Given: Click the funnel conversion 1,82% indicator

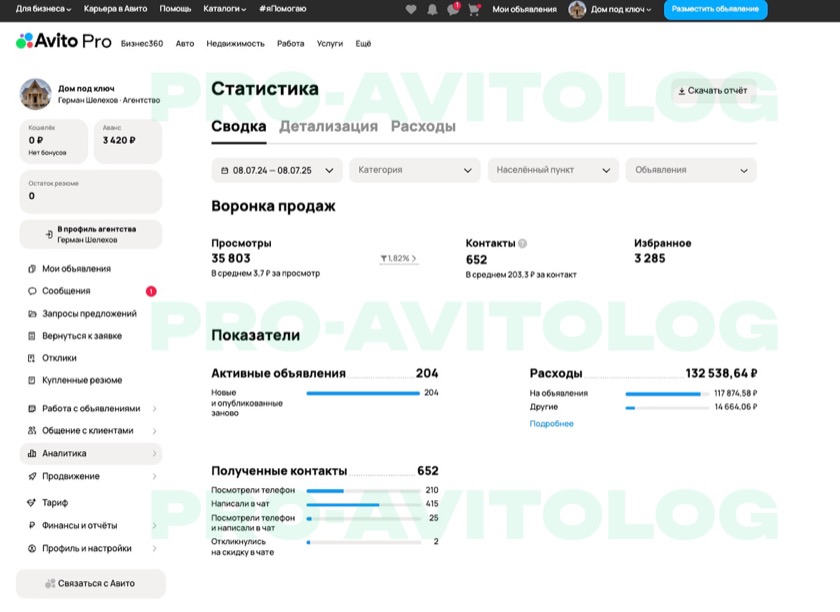Looking at the screenshot, I should [x=398, y=259].
